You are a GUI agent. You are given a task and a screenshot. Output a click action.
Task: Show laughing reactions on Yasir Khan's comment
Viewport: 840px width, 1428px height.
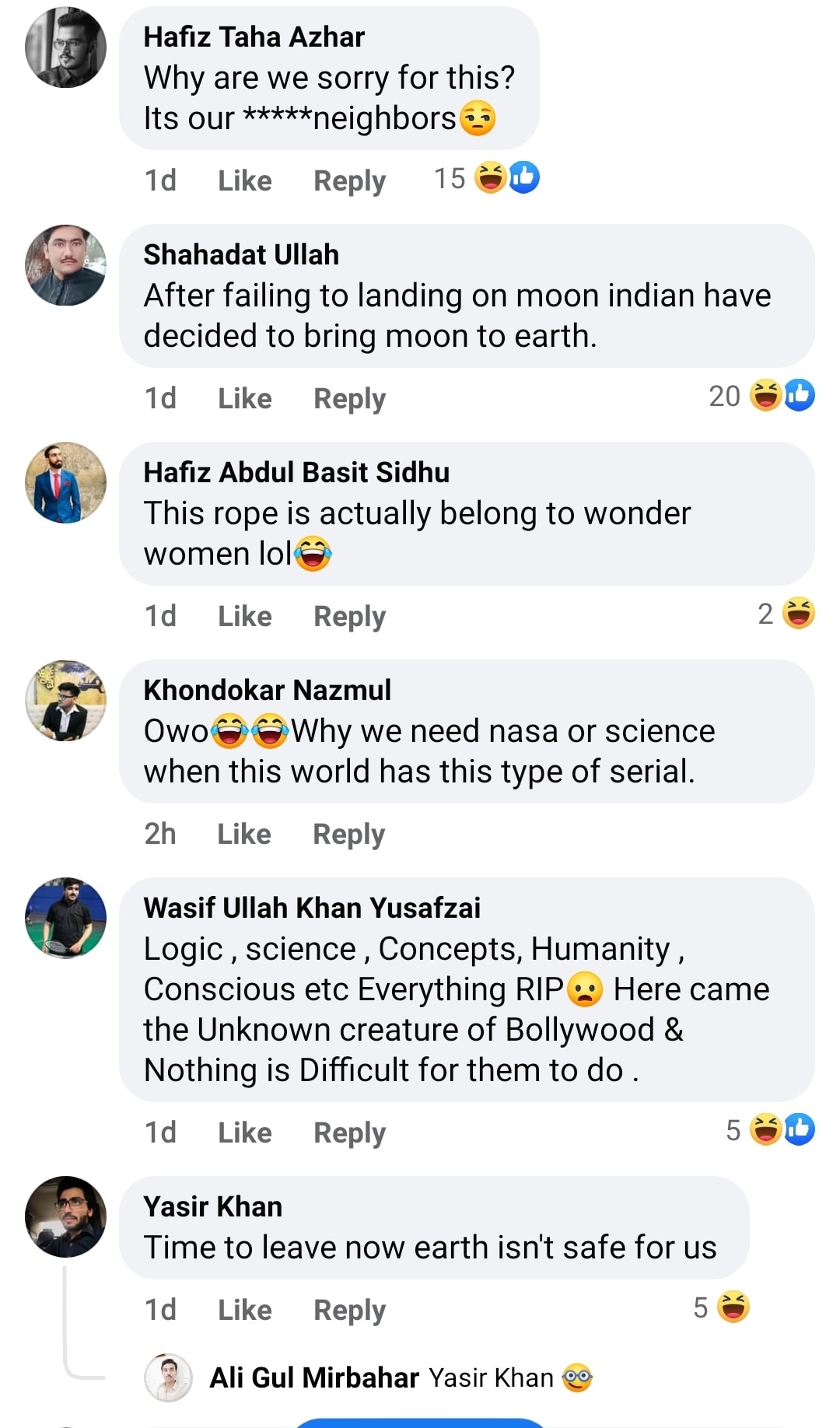click(733, 1307)
